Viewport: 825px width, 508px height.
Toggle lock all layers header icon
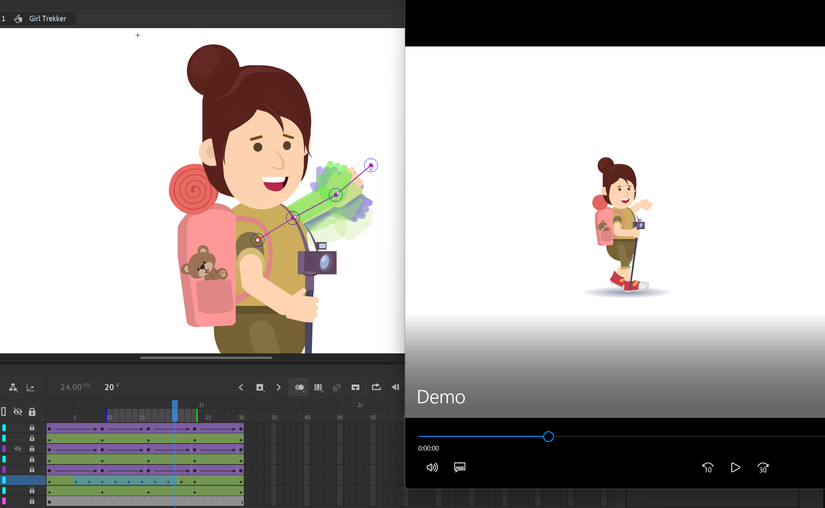(x=32, y=412)
